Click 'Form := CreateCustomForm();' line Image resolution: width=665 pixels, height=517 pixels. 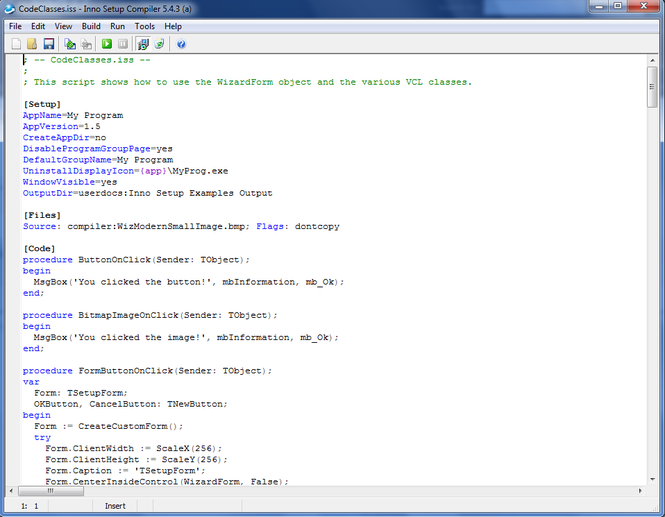(109, 426)
